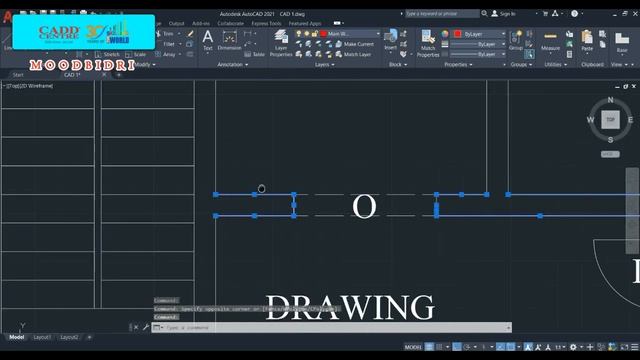
Task: Open a new drawing tab with plus
Action: pyautogui.click(x=119, y=75)
